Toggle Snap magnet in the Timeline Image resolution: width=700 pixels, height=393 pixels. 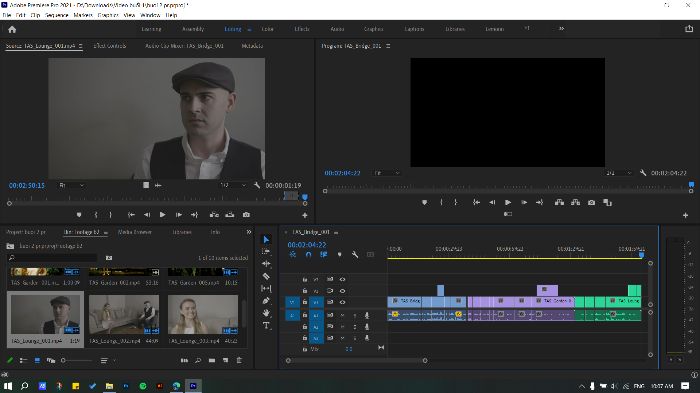click(x=308, y=255)
